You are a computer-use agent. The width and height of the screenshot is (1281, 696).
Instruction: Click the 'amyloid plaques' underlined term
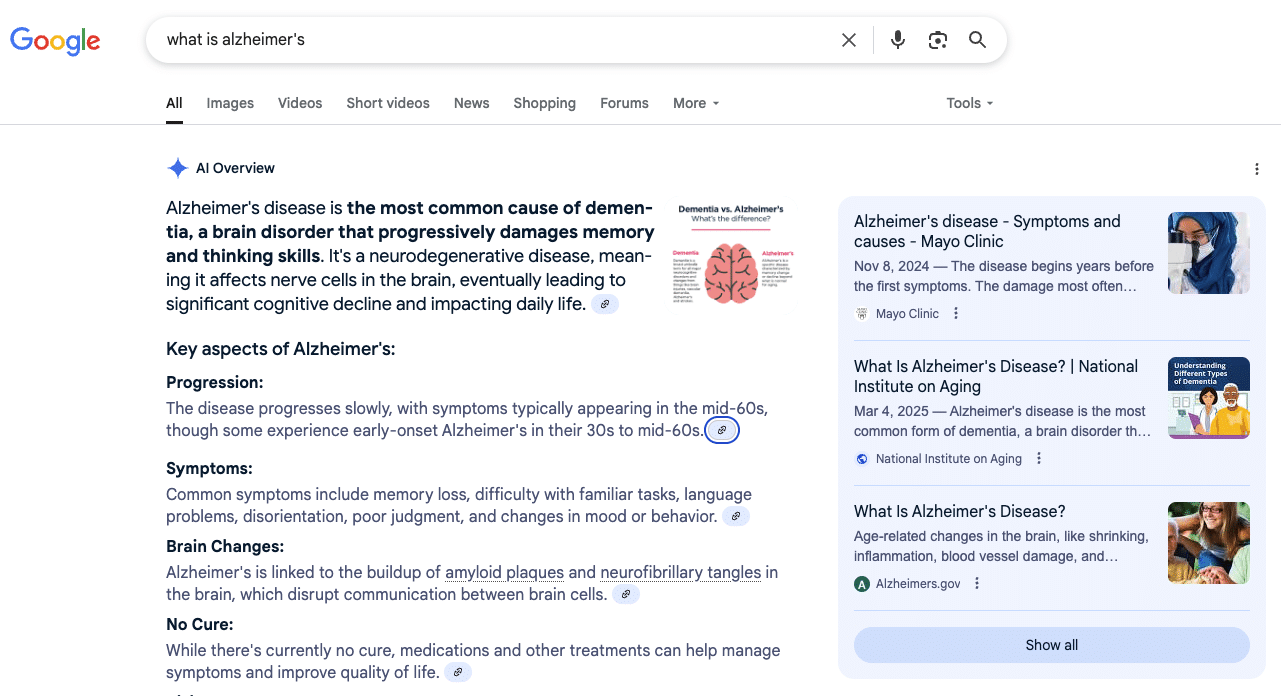coord(505,573)
